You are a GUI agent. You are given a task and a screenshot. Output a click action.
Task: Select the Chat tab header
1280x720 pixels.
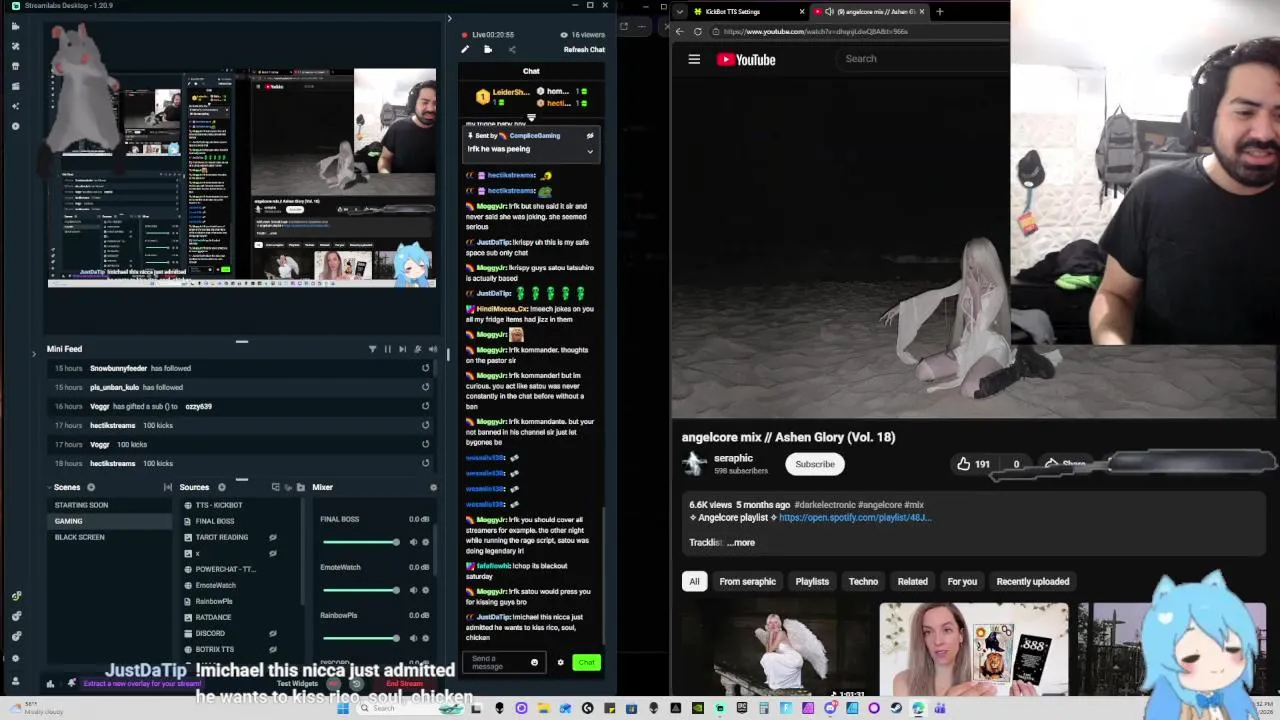coord(531,71)
